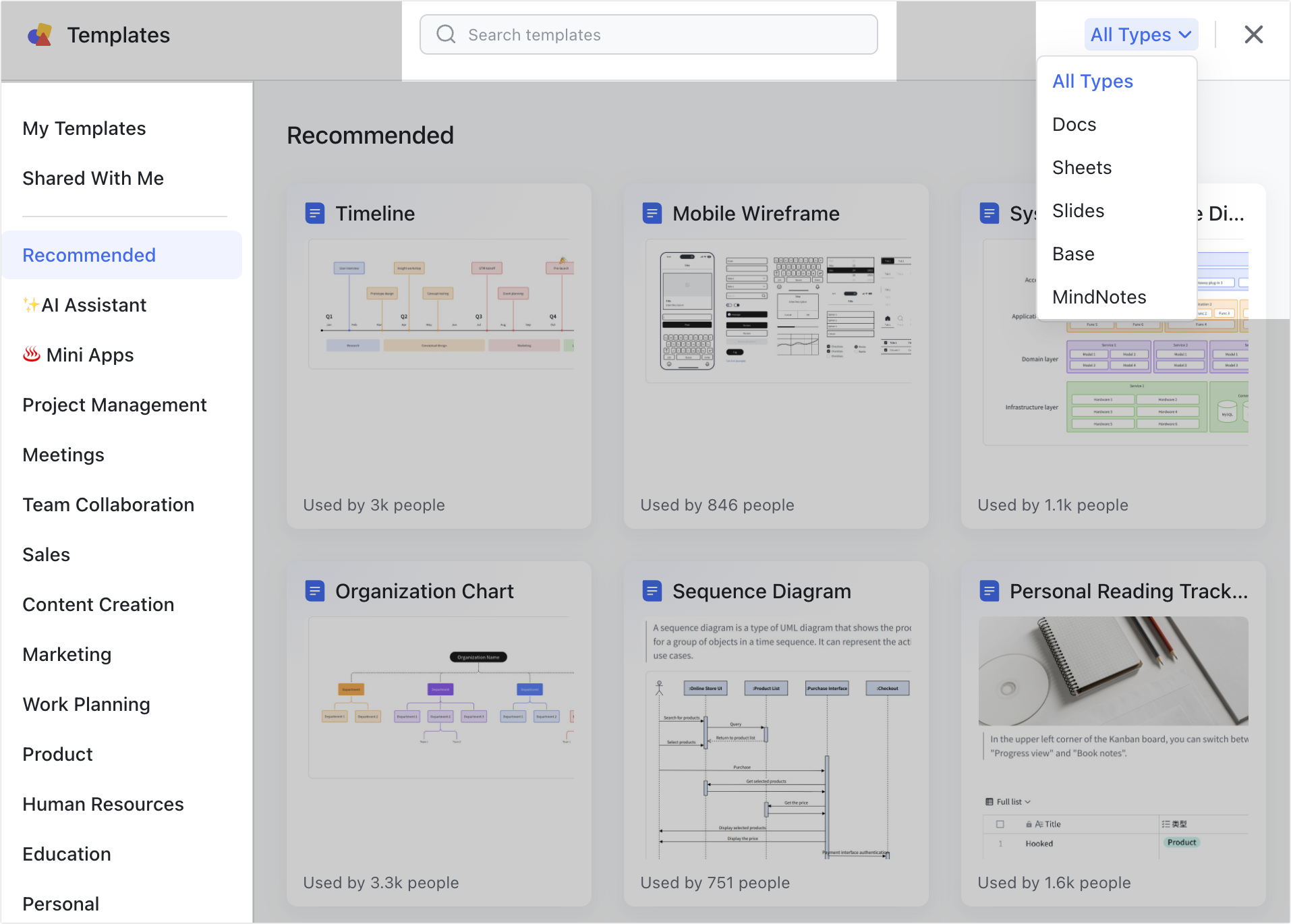The width and height of the screenshot is (1291, 924).
Task: Click the Mini Apps pepper icon
Action: click(x=32, y=354)
